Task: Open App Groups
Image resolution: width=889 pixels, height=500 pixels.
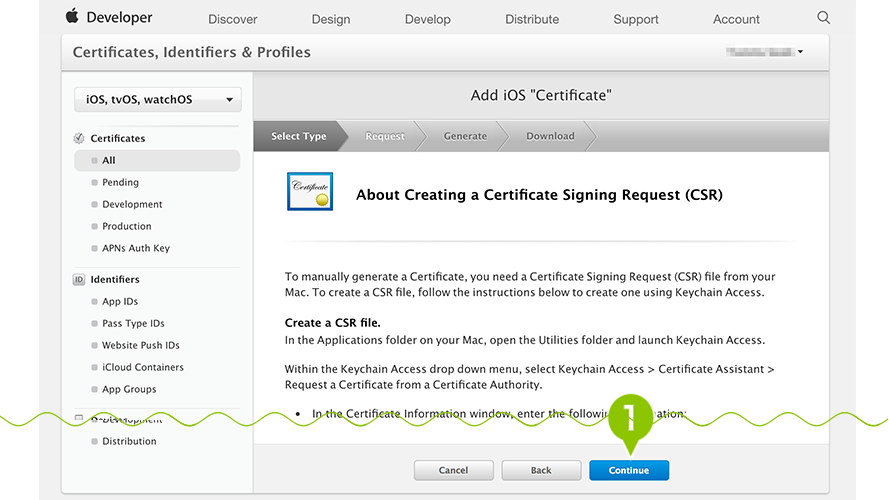Action: click(129, 389)
